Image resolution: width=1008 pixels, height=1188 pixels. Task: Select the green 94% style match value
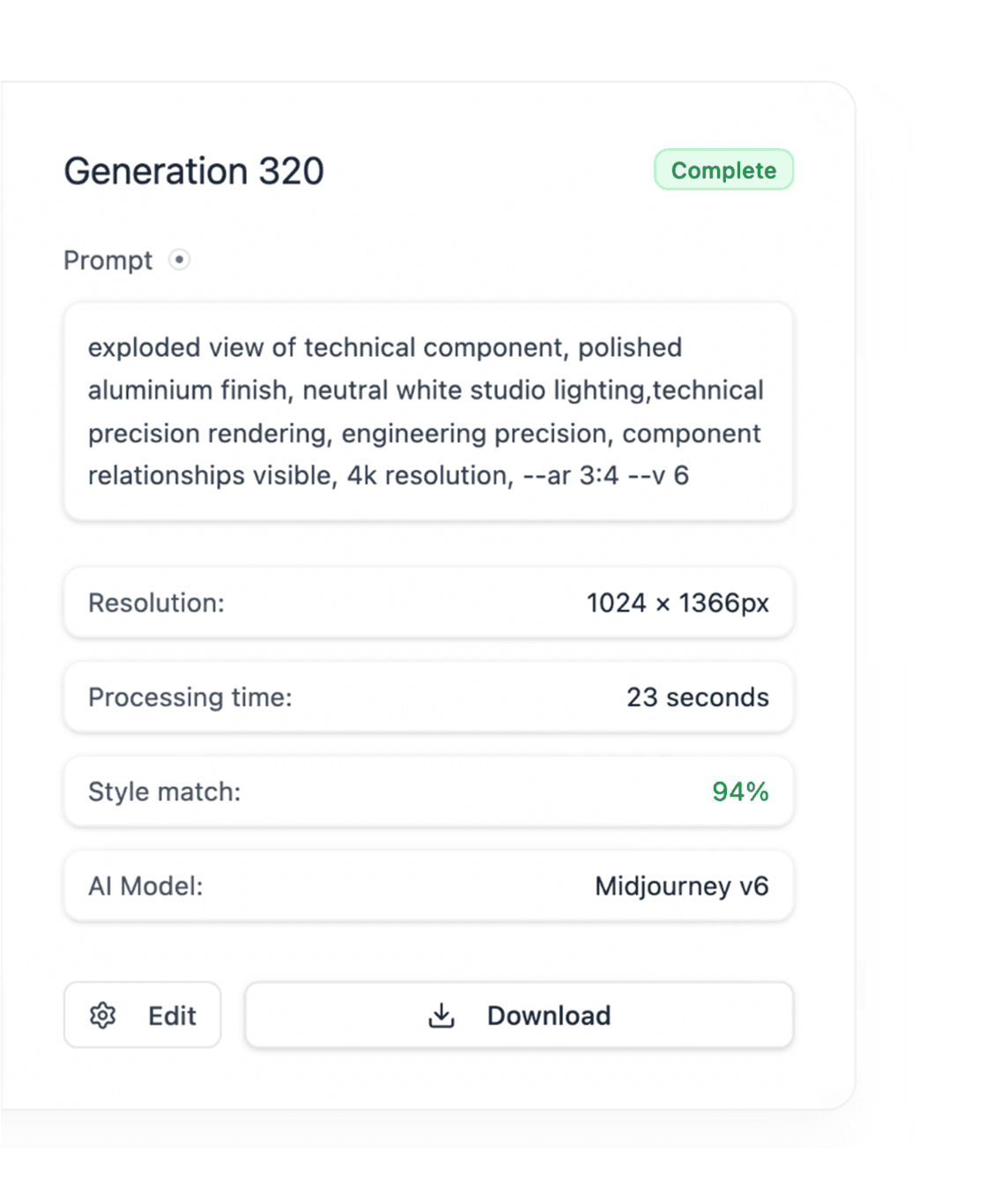(x=740, y=791)
